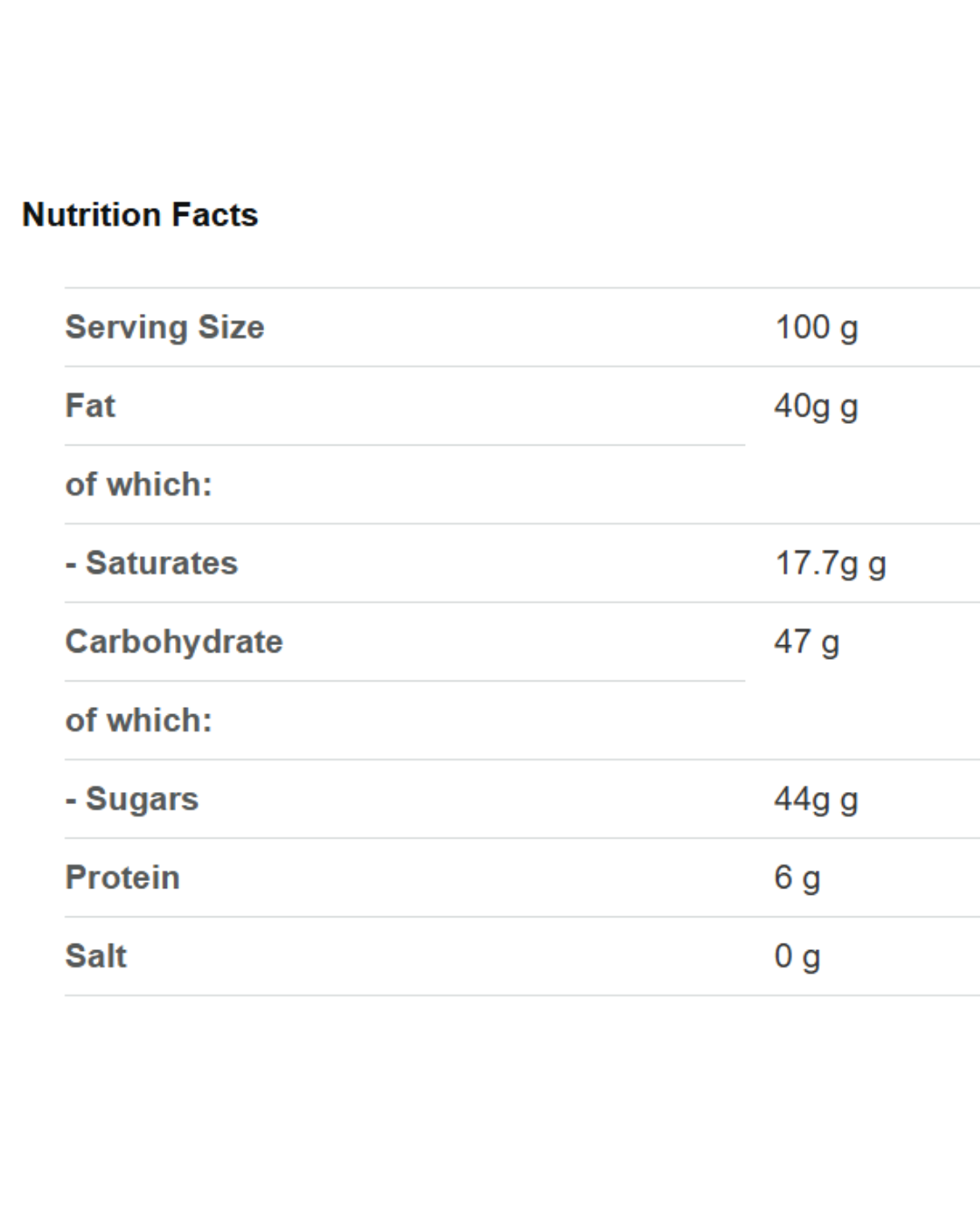Click 'of which:' text under Fat

point(138,485)
